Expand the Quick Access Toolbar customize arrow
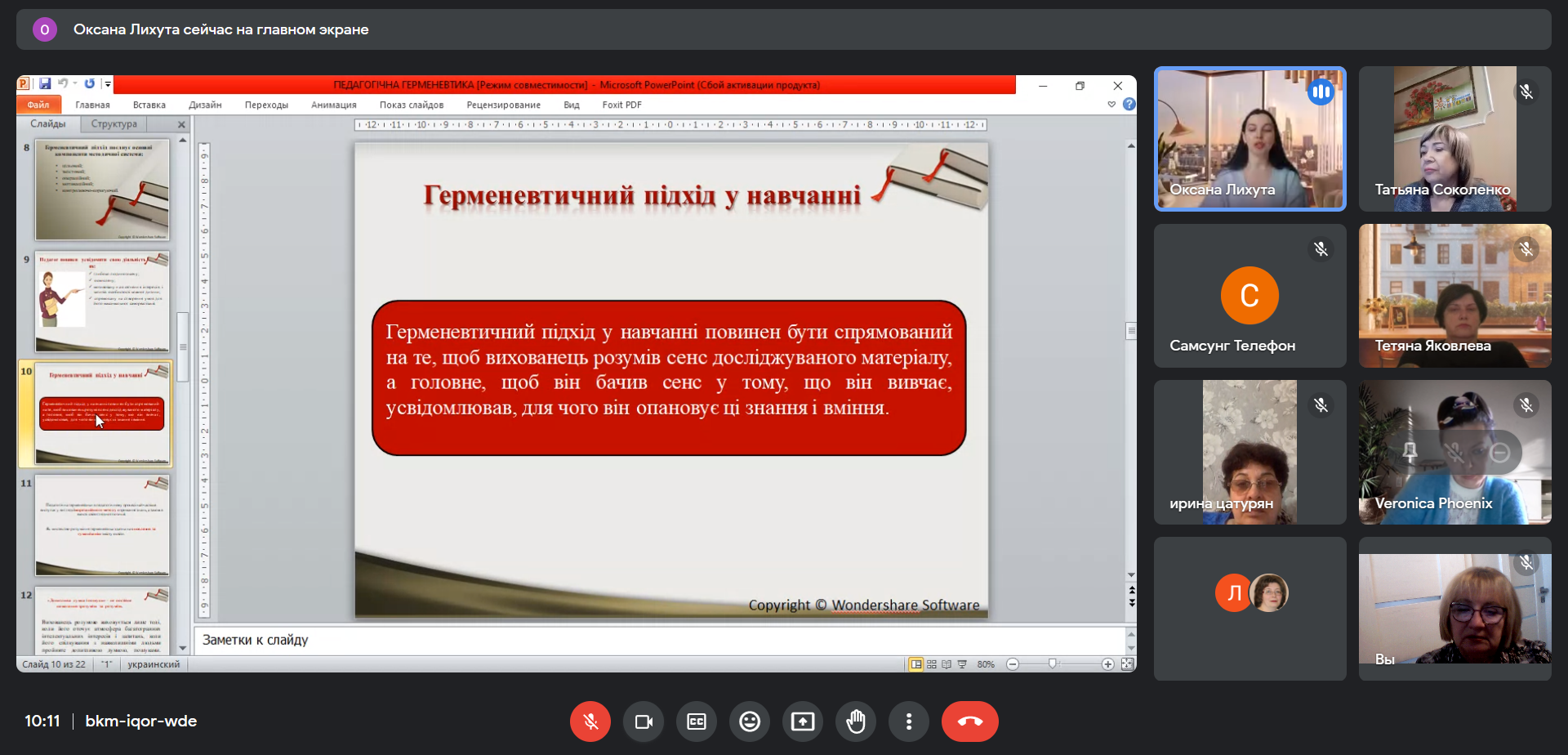This screenshot has width=1568, height=755. click(108, 84)
